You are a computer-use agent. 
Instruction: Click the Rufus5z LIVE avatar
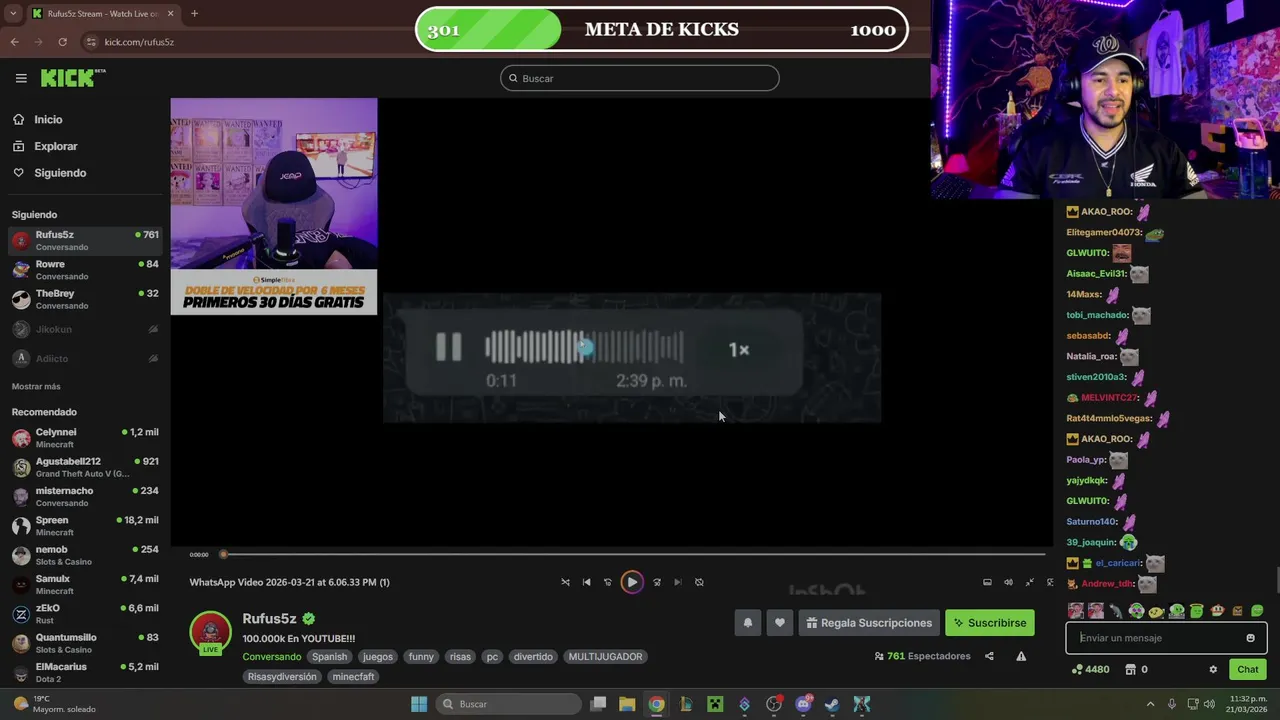point(210,633)
